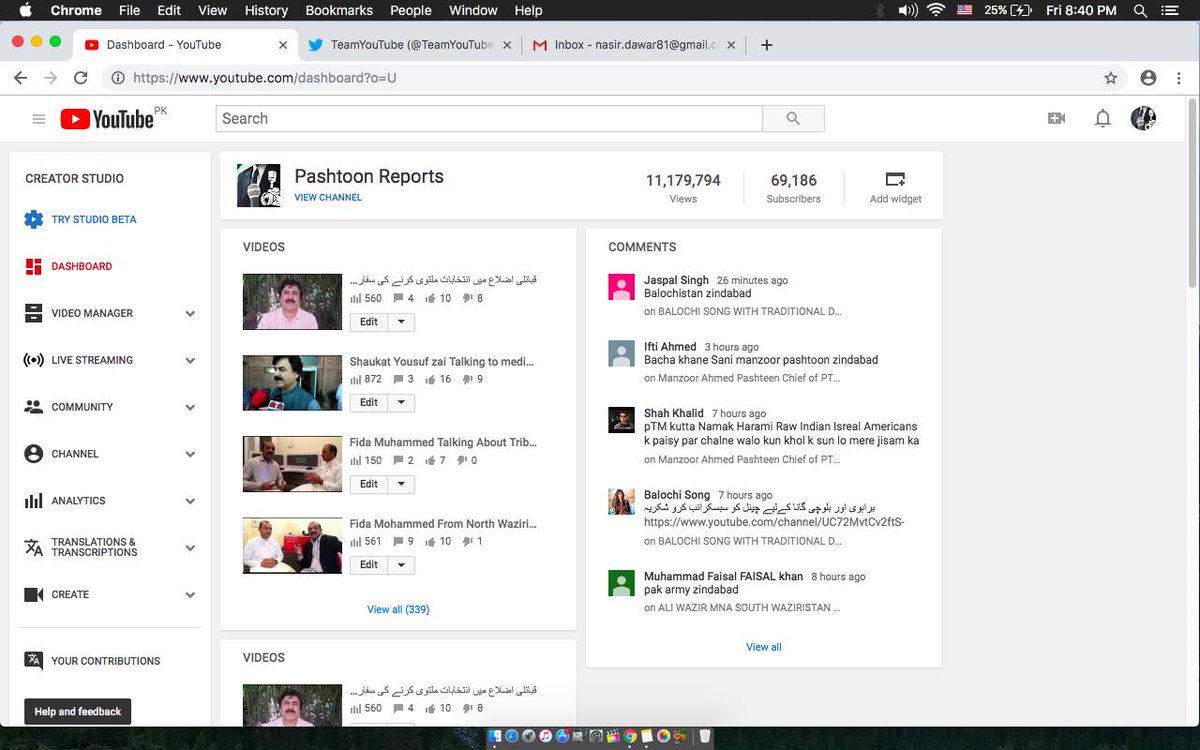Click the Chrome address bar URL
The height and width of the screenshot is (750, 1200).
click(265, 78)
